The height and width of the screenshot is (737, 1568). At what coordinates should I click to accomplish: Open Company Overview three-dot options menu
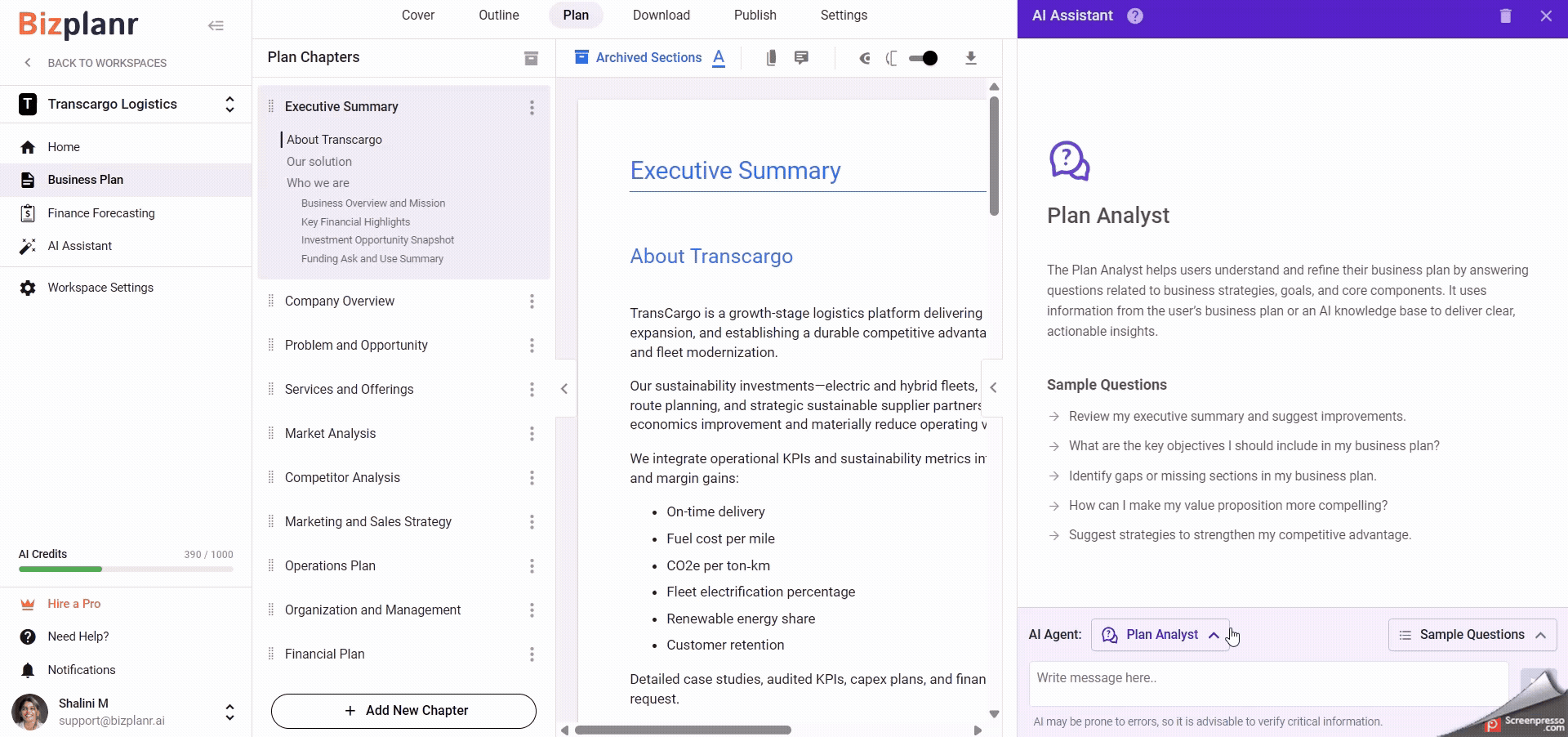coord(532,301)
